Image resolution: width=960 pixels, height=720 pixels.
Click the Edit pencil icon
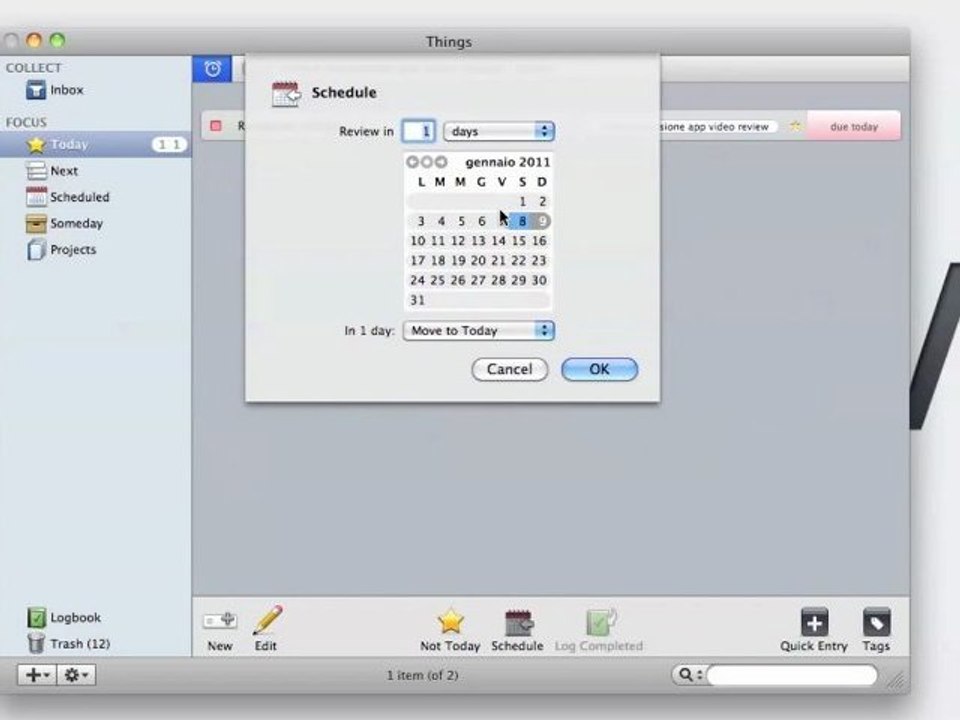click(x=268, y=620)
